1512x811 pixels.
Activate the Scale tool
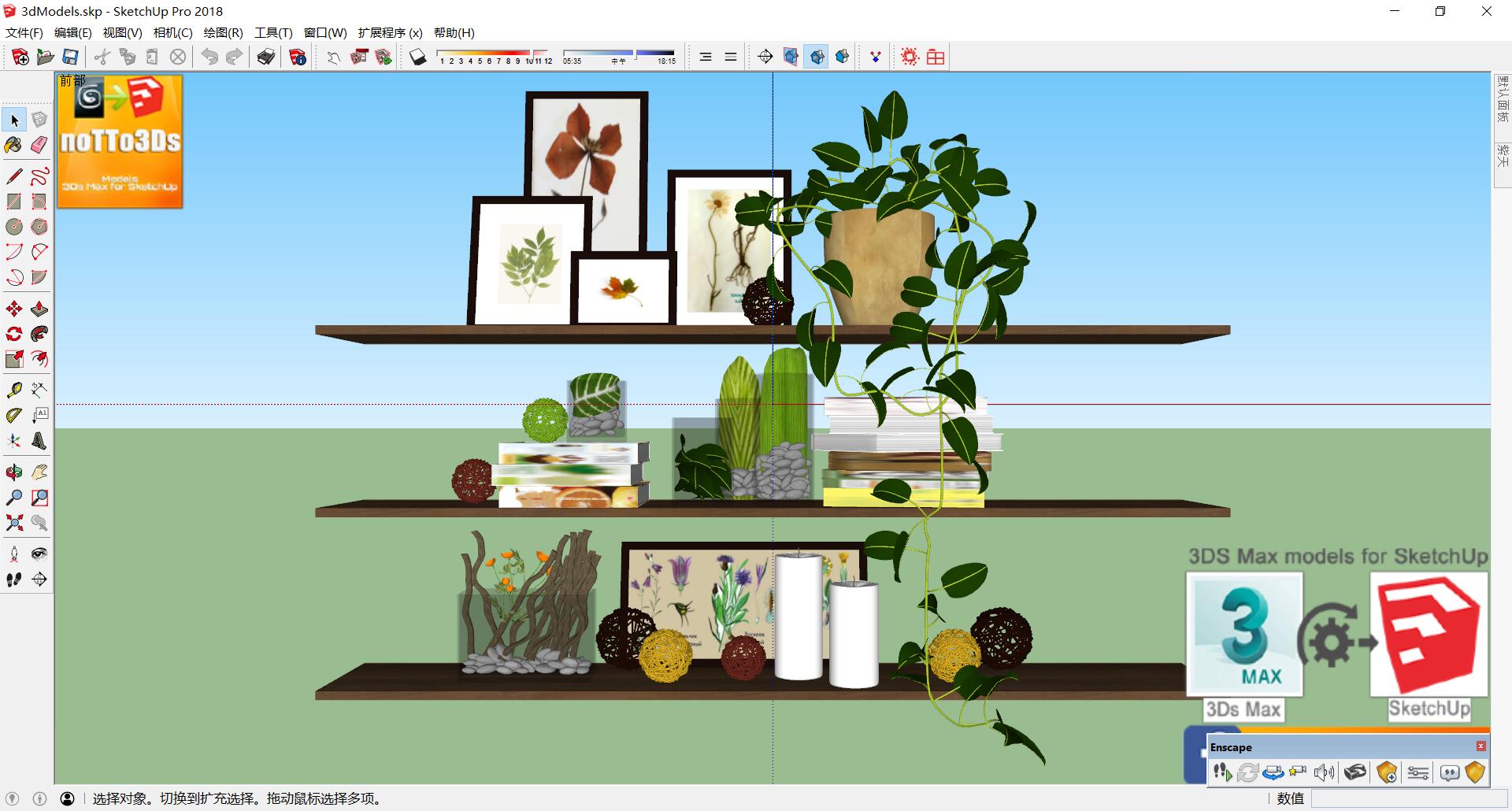tap(14, 359)
